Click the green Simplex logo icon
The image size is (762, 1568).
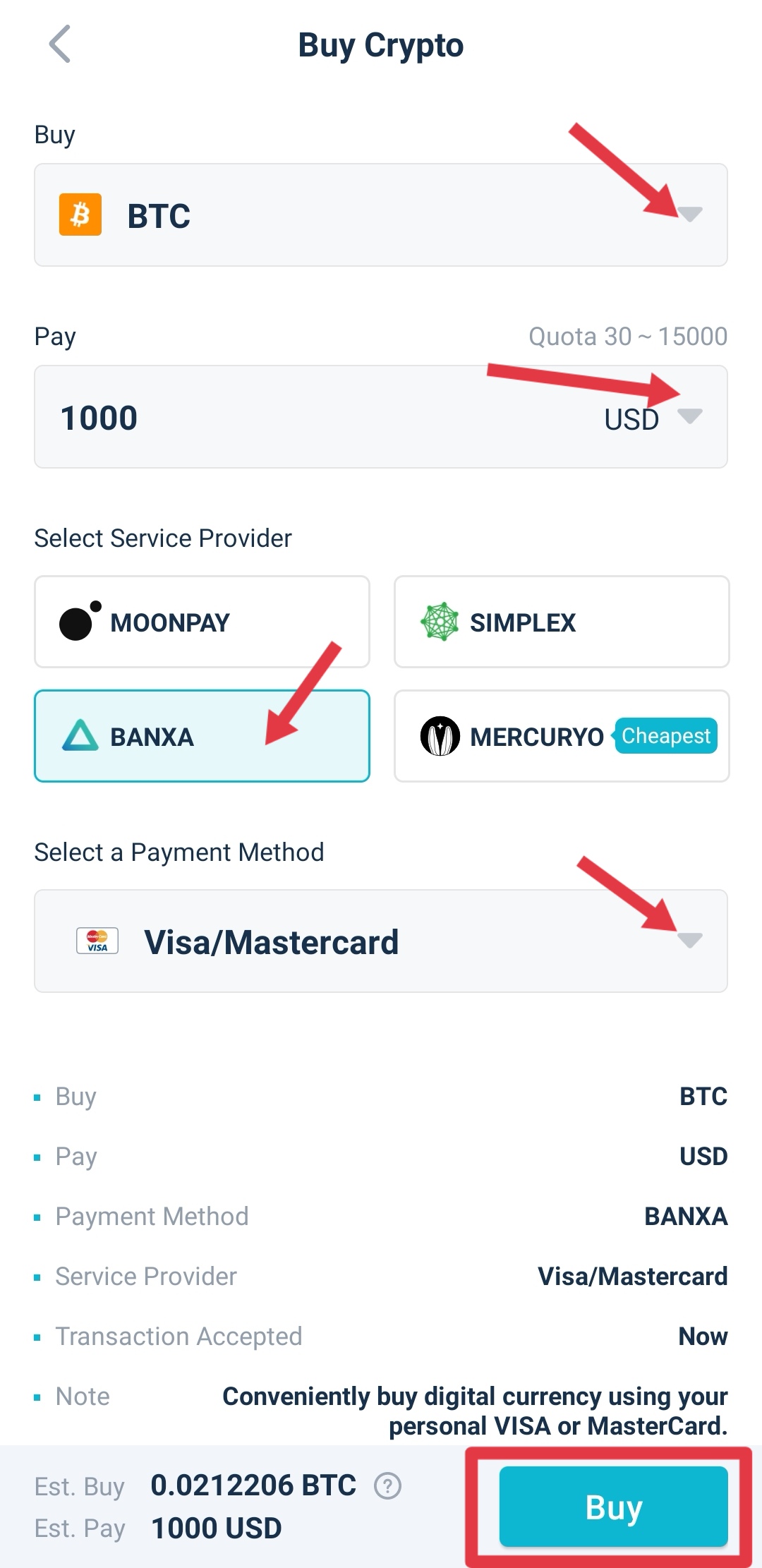click(x=440, y=622)
